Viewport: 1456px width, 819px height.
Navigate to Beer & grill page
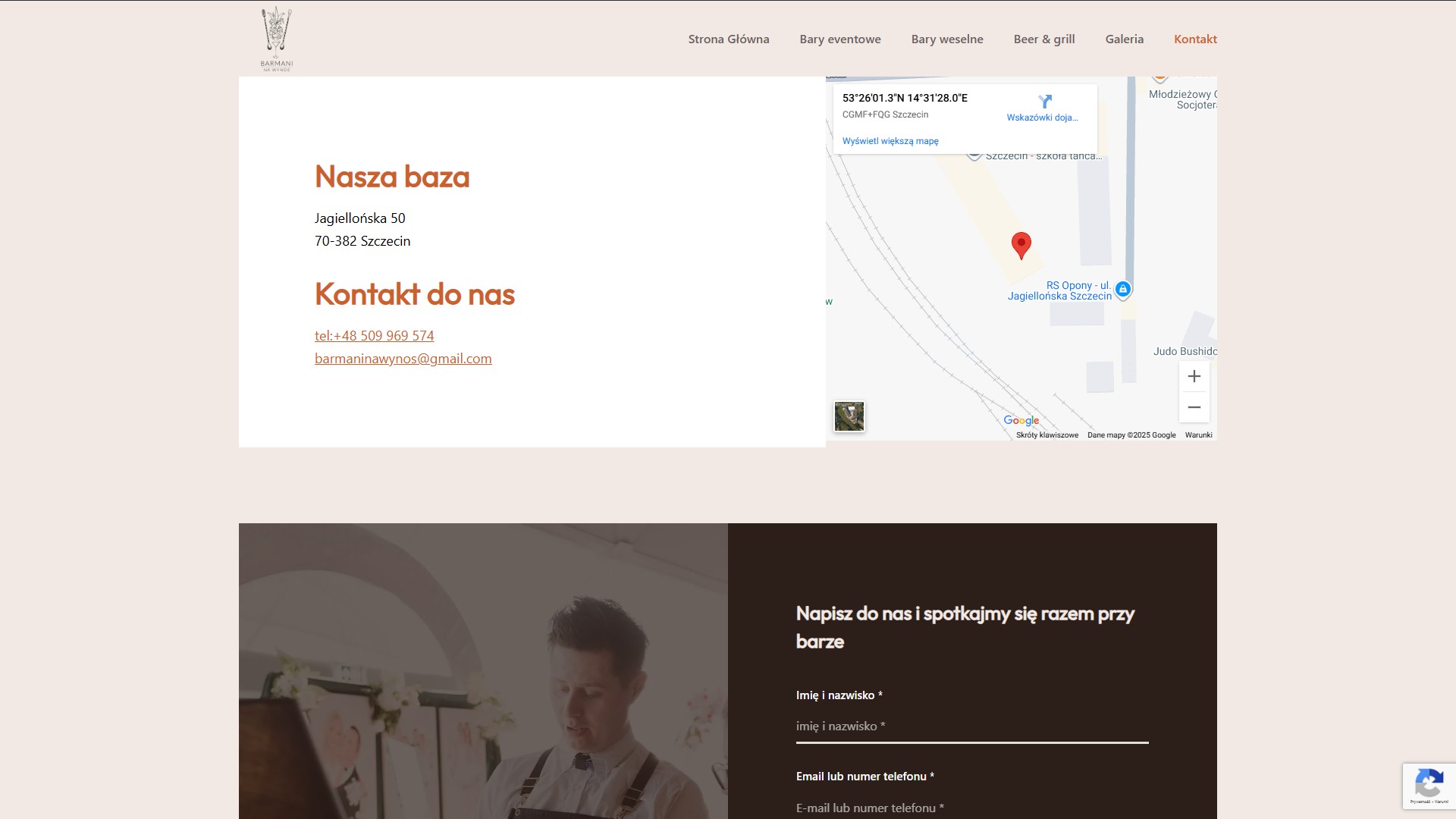(1043, 39)
